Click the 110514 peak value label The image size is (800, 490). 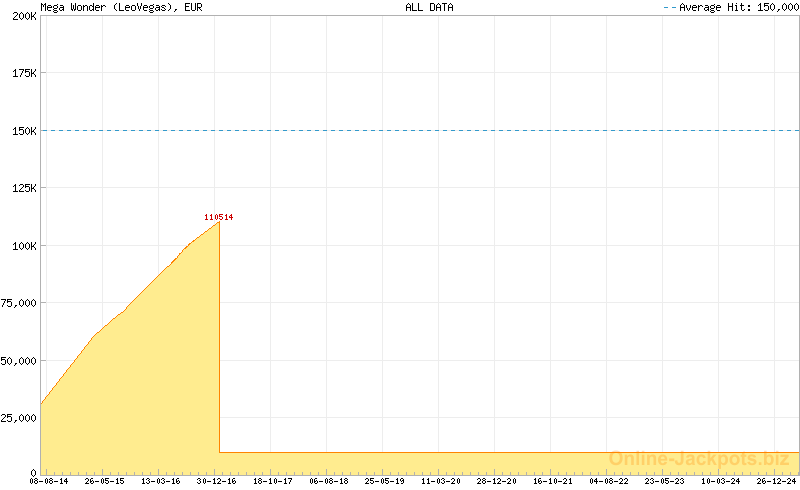[218, 217]
